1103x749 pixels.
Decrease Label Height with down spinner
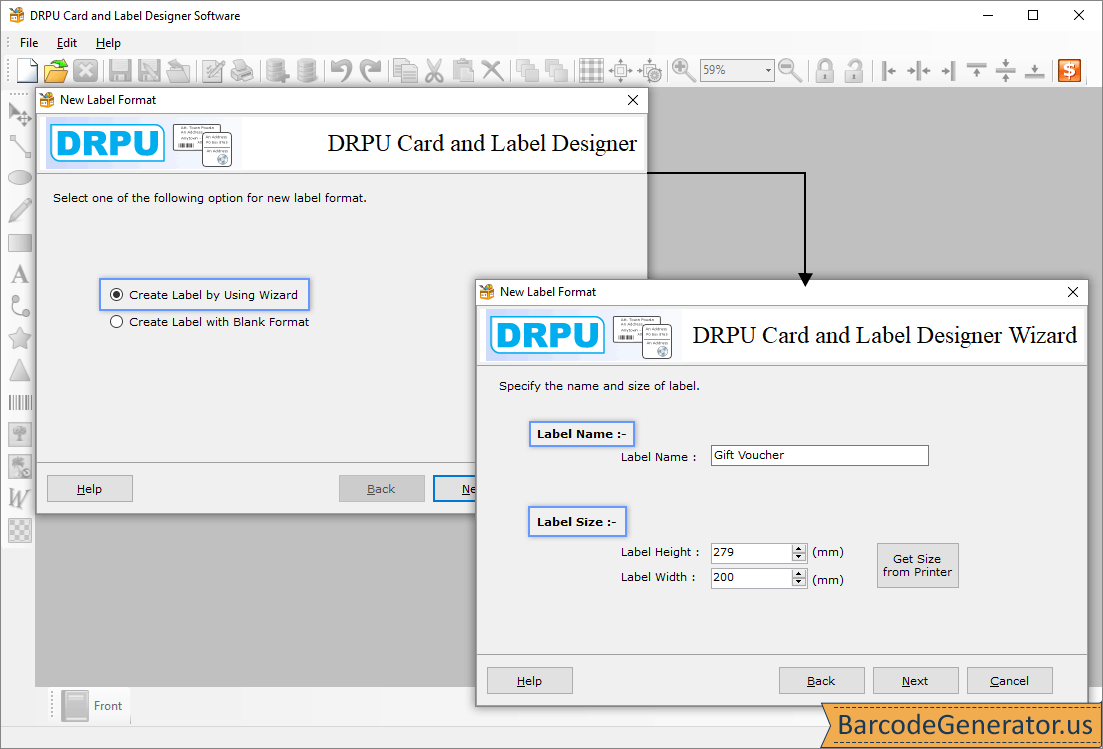(798, 558)
